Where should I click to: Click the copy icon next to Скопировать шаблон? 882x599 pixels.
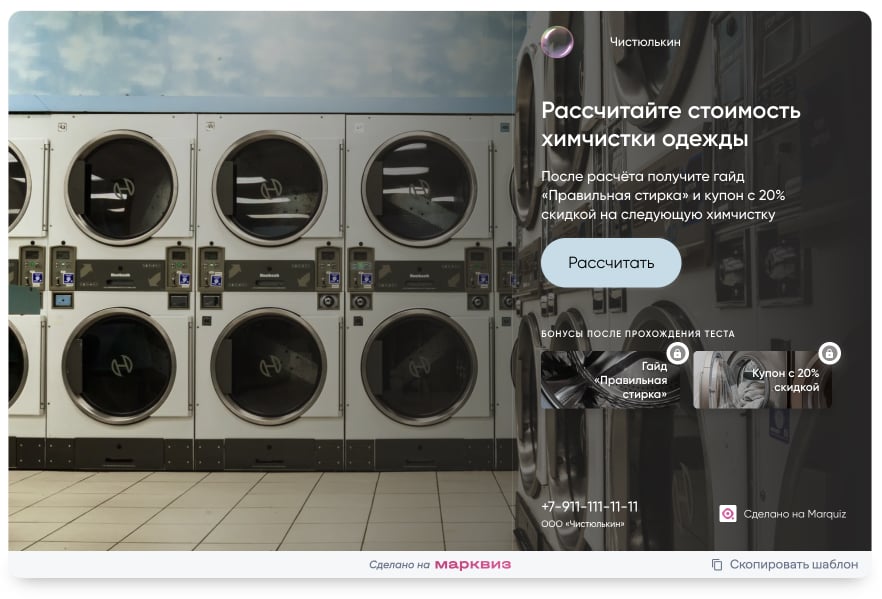click(717, 564)
